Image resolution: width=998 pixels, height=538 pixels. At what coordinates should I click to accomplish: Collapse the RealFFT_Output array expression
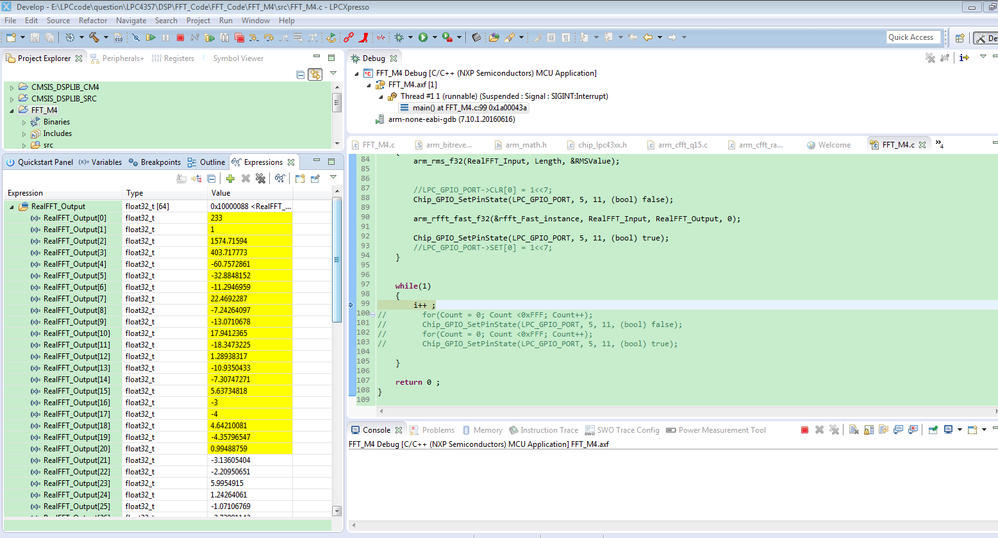12,207
